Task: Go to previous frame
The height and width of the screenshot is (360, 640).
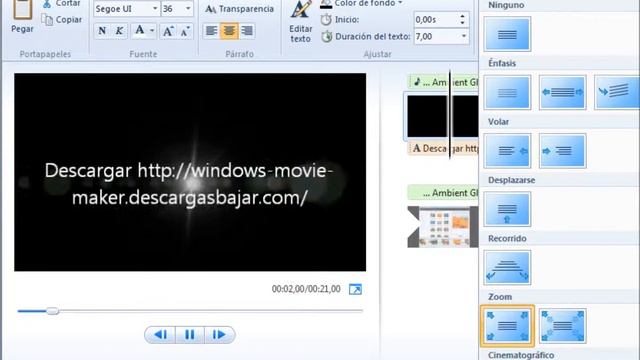Action: 160,335
